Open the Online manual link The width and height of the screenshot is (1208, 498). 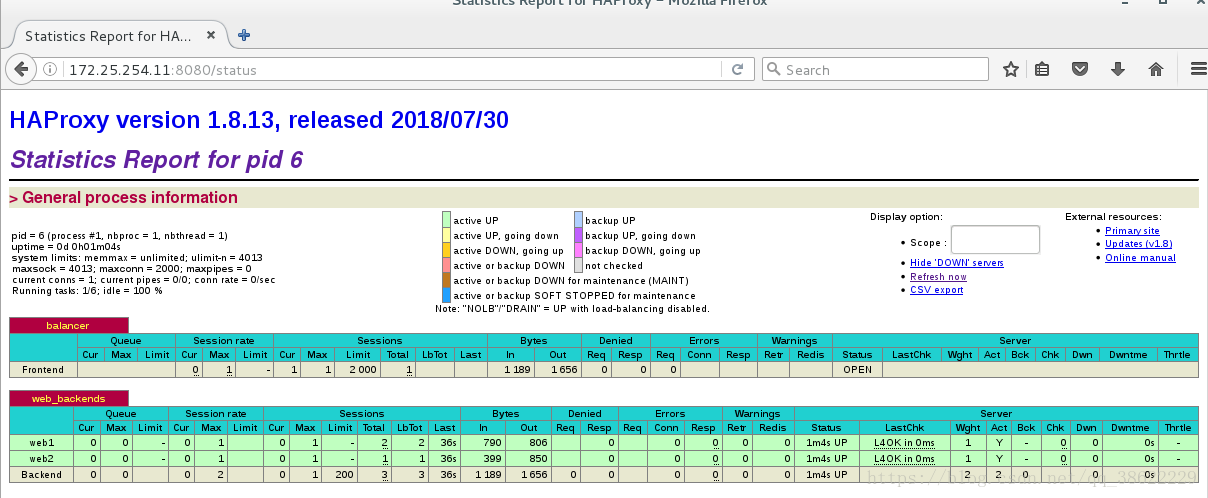[x=1140, y=258]
